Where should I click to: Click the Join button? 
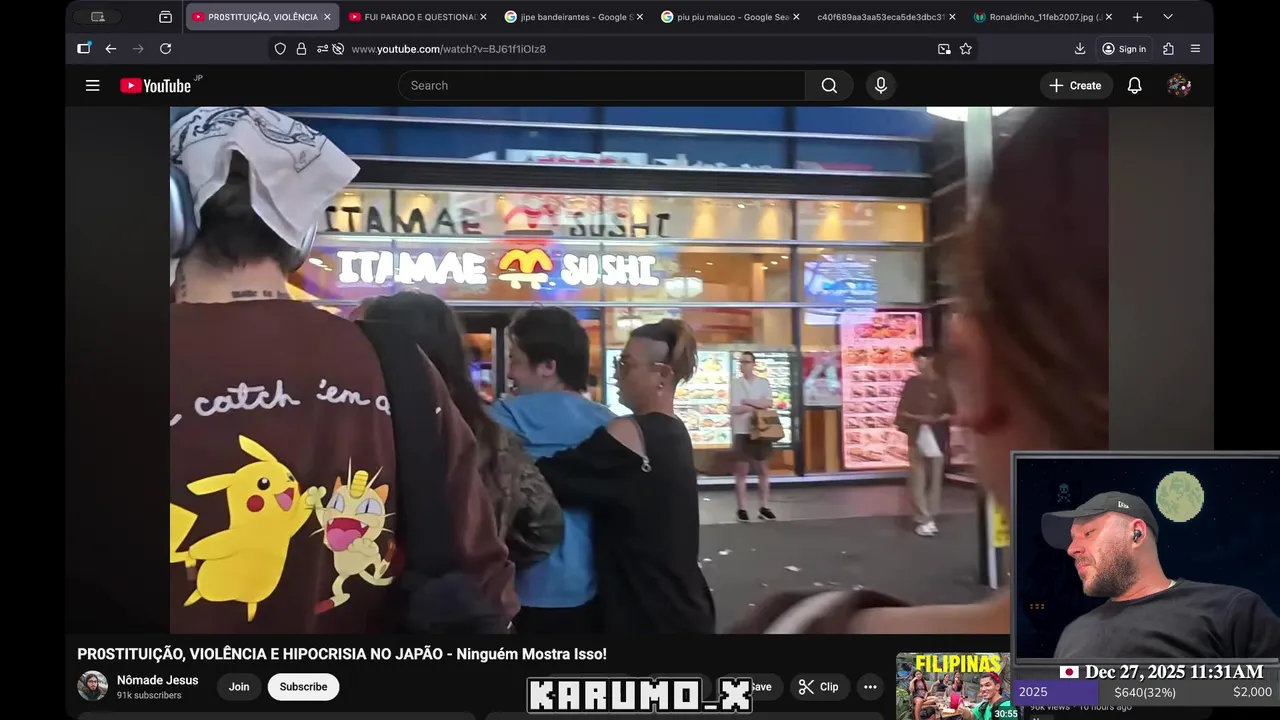(x=239, y=687)
